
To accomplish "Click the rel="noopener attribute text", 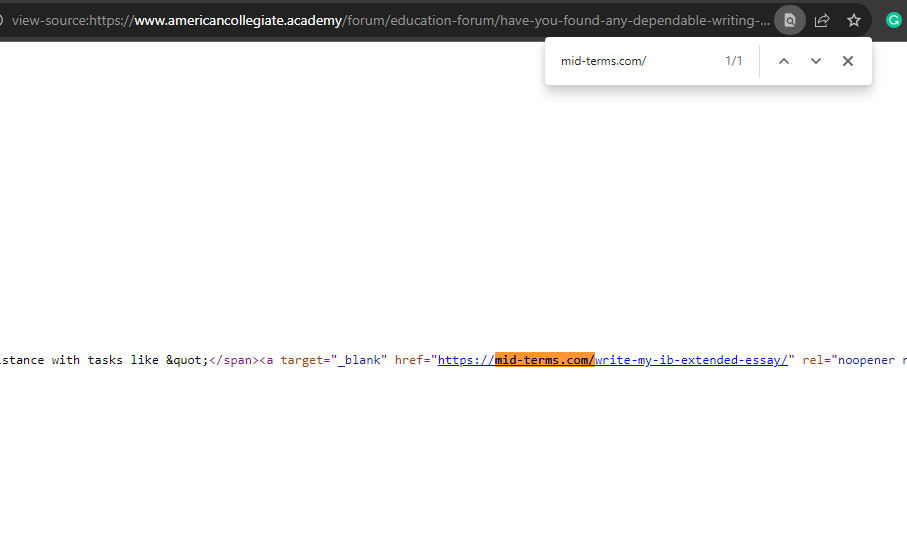I will (x=849, y=360).
